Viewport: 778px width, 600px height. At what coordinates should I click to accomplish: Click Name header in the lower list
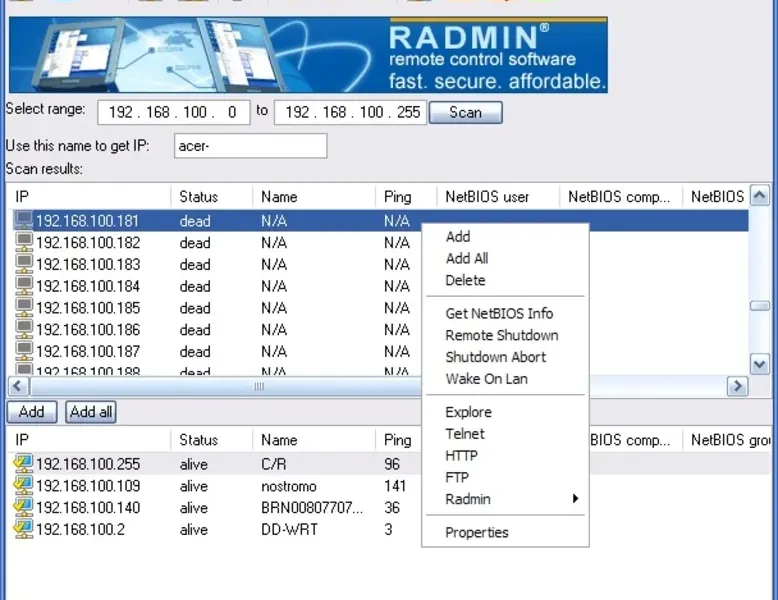(x=314, y=440)
